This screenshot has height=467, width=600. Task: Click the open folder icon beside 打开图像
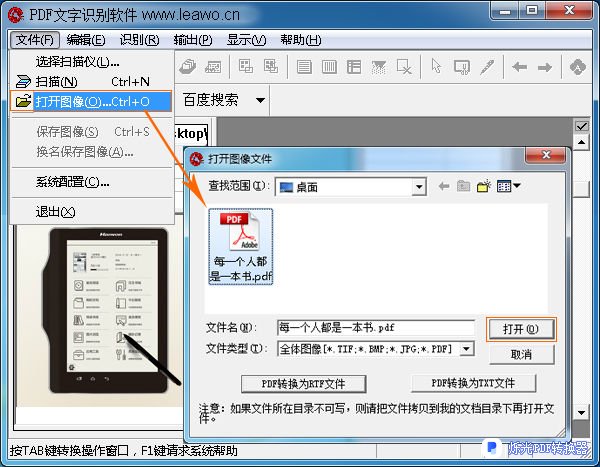click(23, 101)
